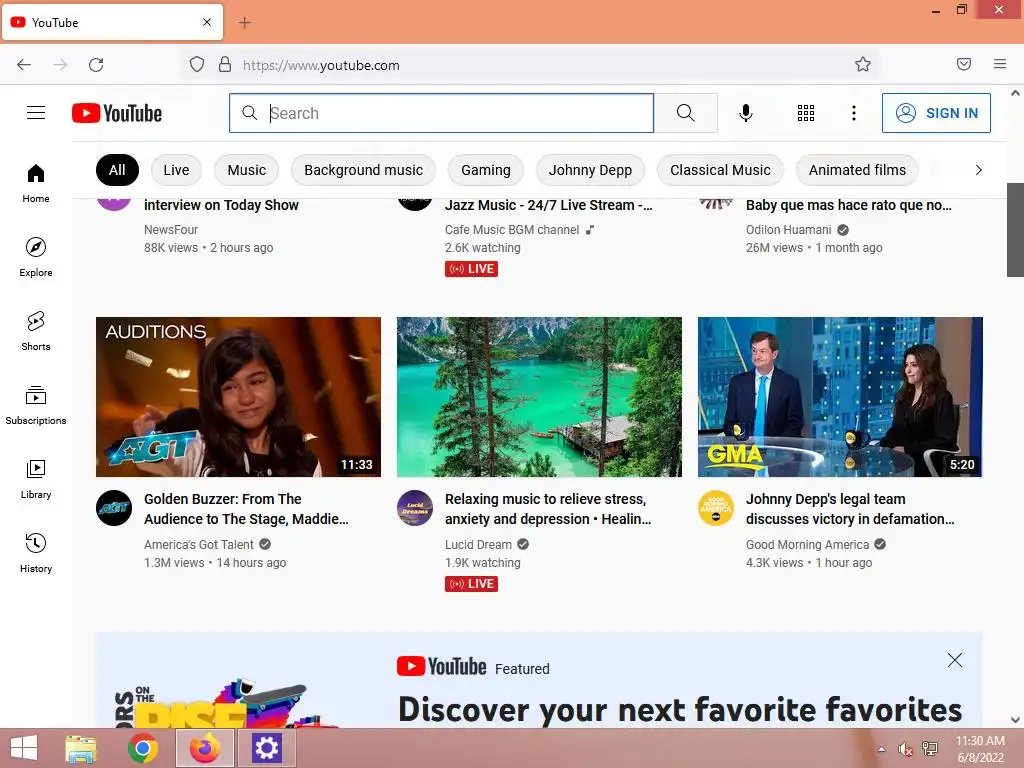Click the page vertical scrollbar thumb

pyautogui.click(x=1015, y=230)
